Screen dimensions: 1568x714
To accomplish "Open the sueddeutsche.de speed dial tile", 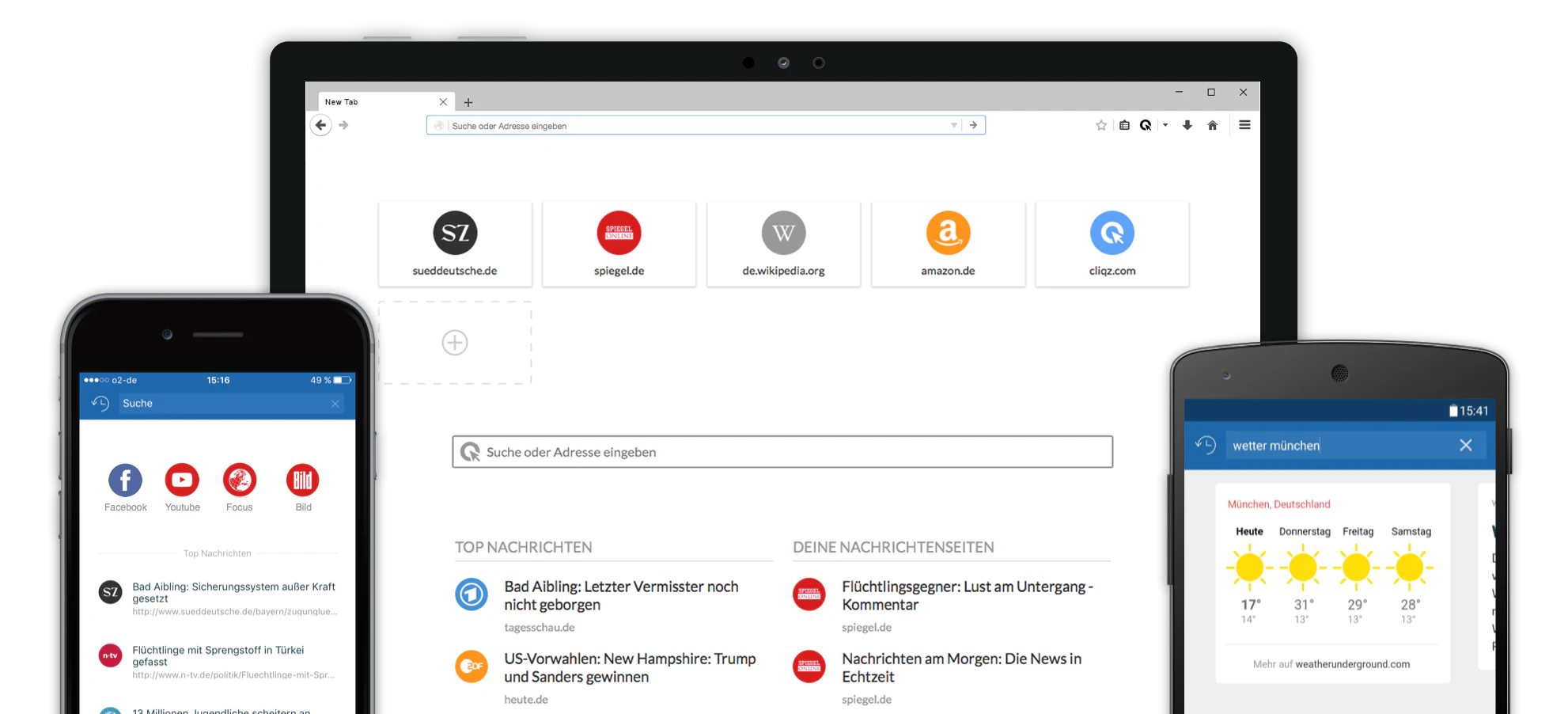I will (455, 244).
